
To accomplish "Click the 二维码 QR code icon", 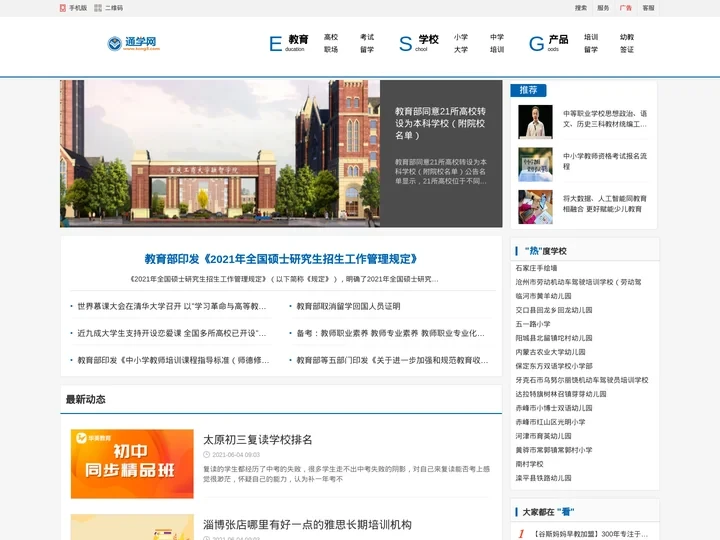I will (x=97, y=8).
